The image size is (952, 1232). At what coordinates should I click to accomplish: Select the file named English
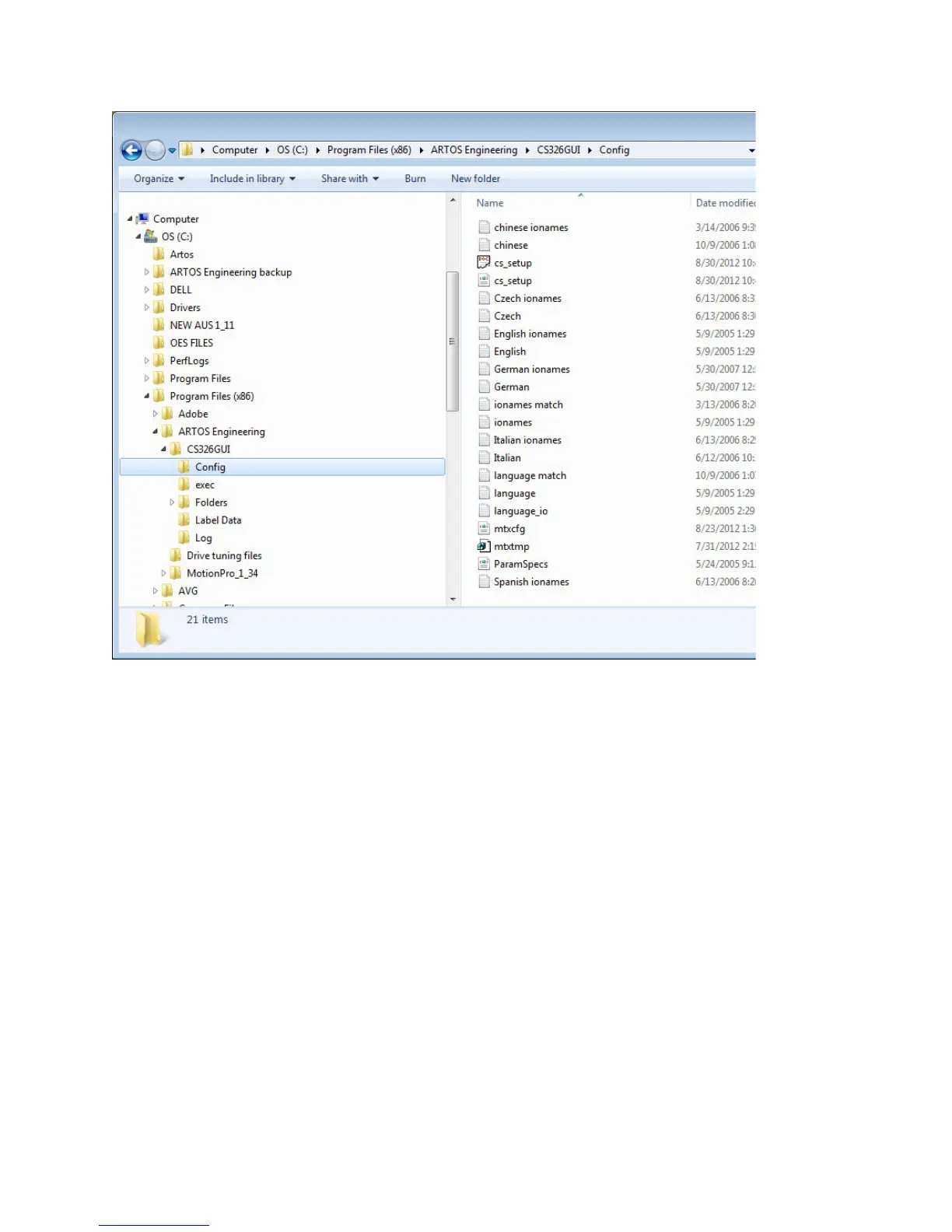point(509,352)
